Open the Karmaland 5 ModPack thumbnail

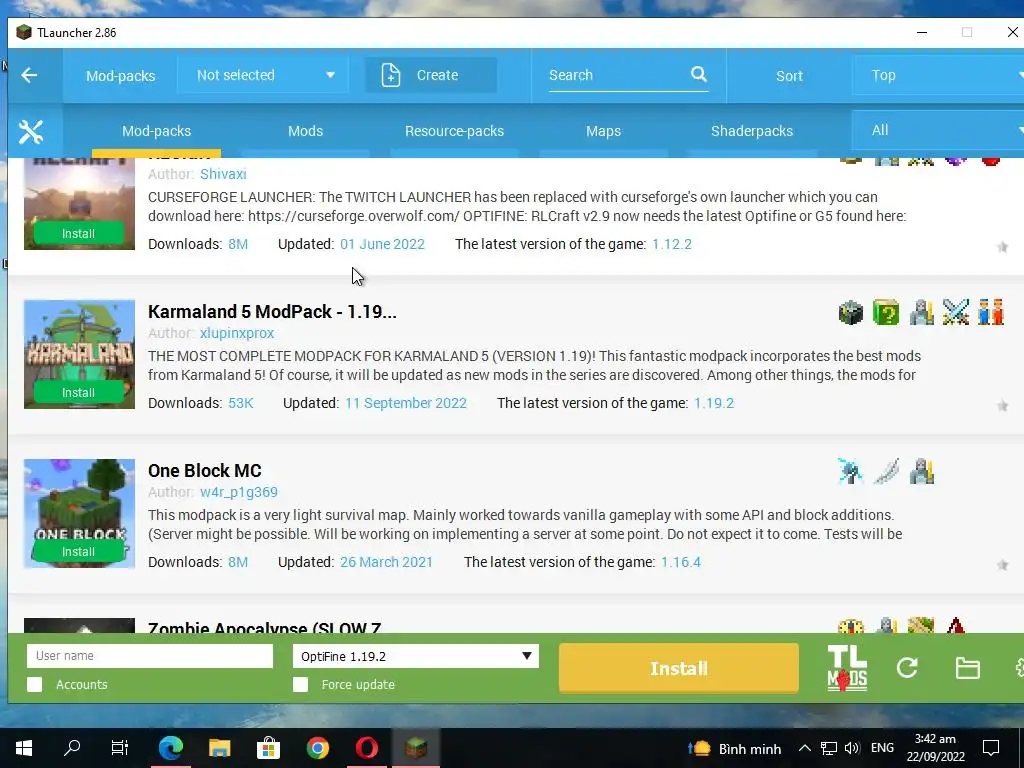click(x=80, y=354)
